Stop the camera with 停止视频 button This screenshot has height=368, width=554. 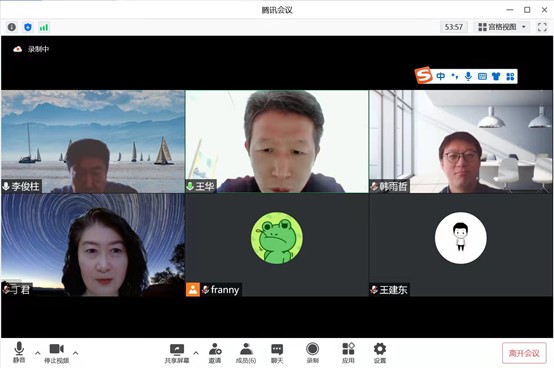point(57,352)
